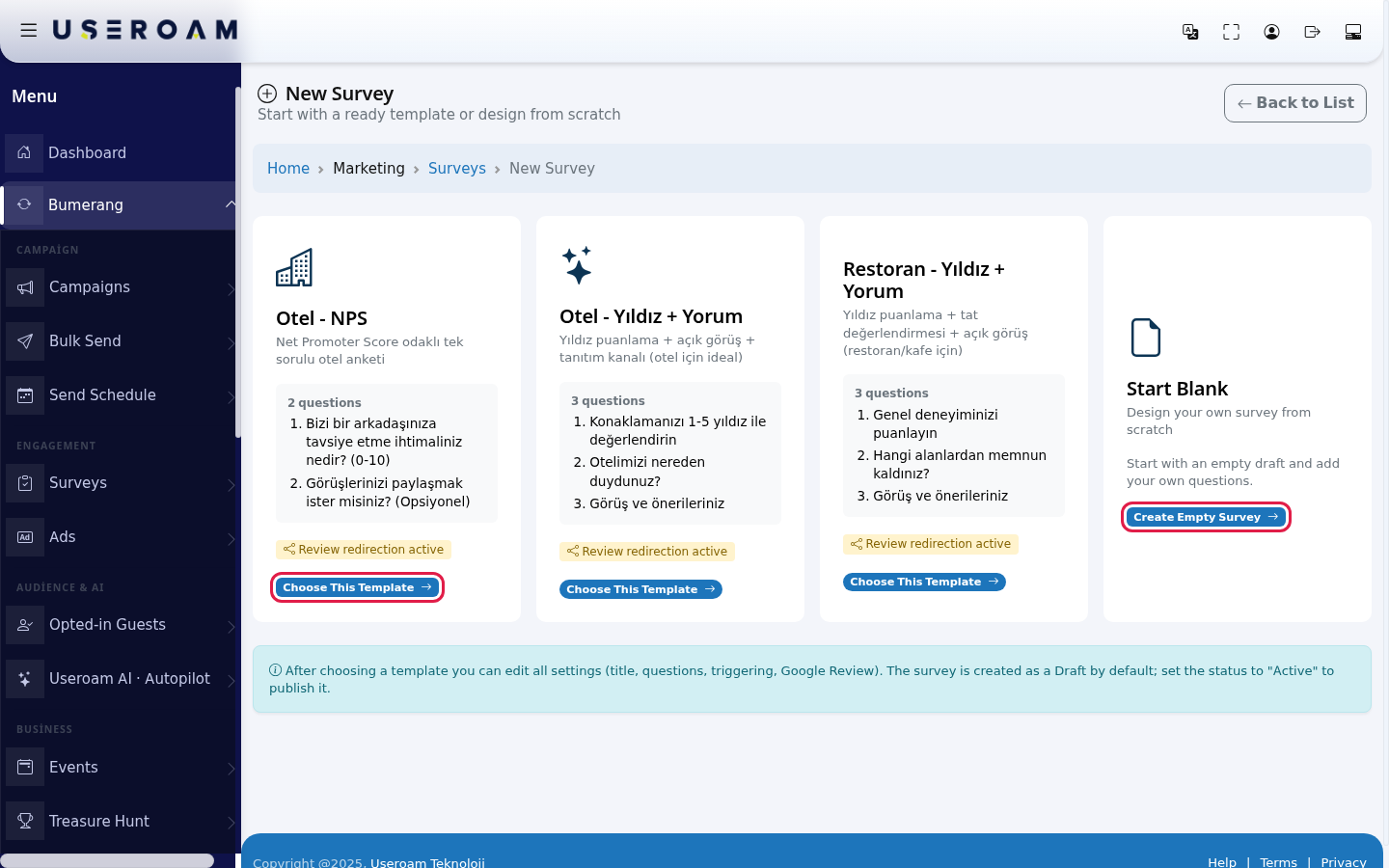Expand the Ads submenu arrow
Viewport: 1389px width, 868px height.
(x=231, y=538)
